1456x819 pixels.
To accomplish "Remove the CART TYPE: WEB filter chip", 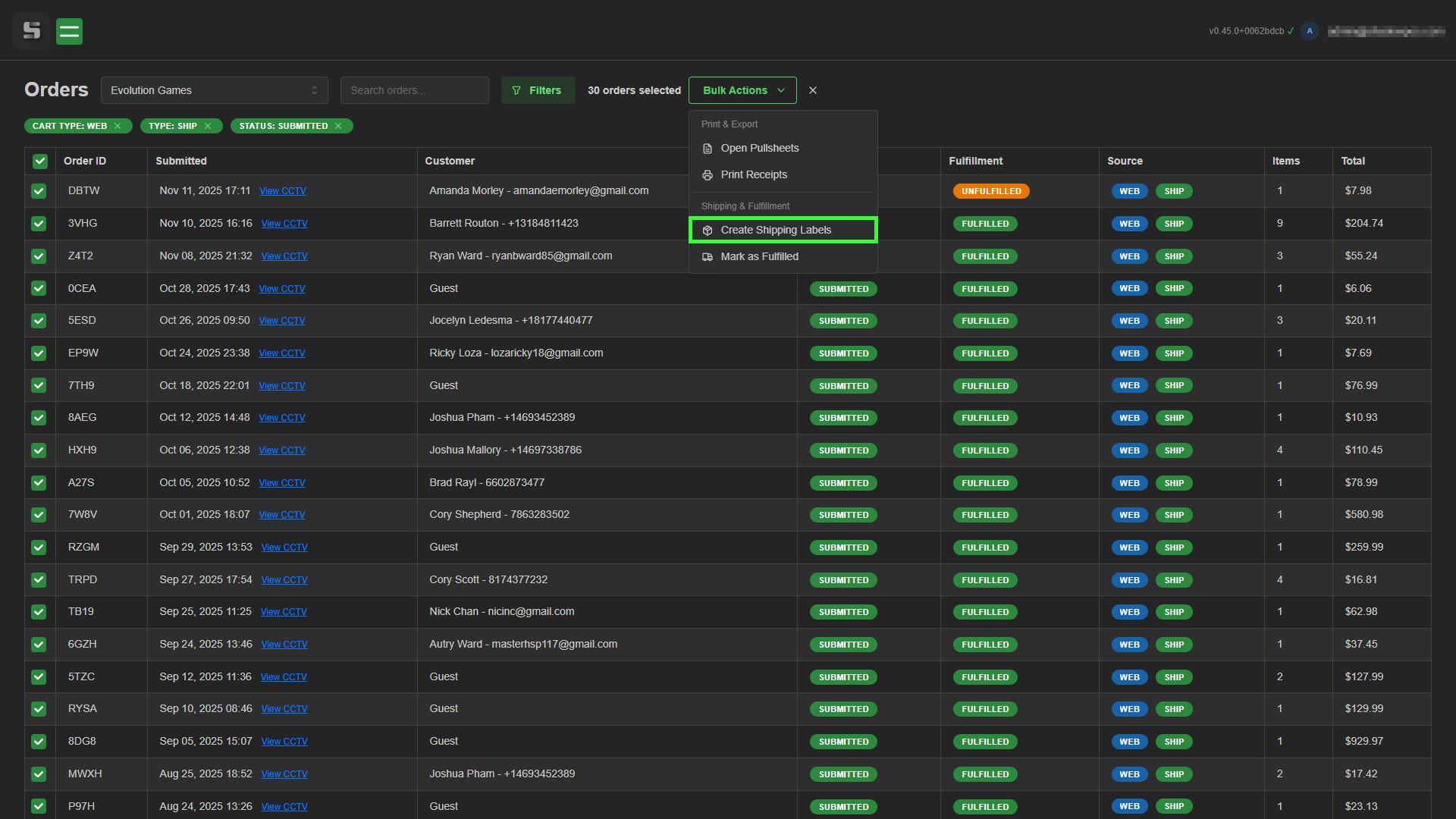I will pyautogui.click(x=118, y=126).
